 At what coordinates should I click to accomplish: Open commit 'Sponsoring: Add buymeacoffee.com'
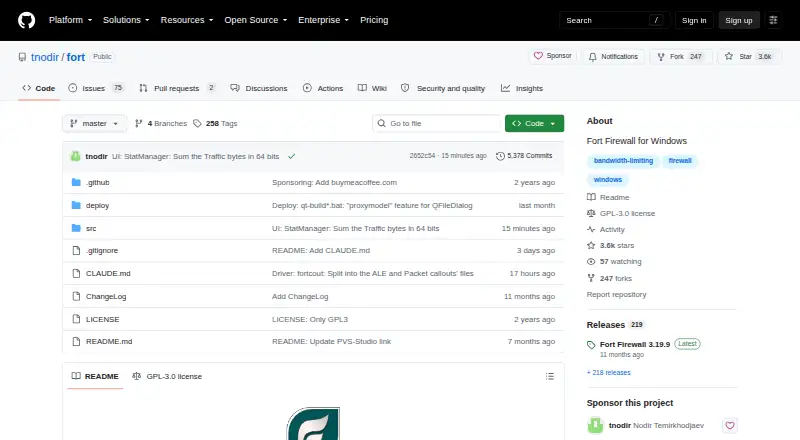click(334, 182)
